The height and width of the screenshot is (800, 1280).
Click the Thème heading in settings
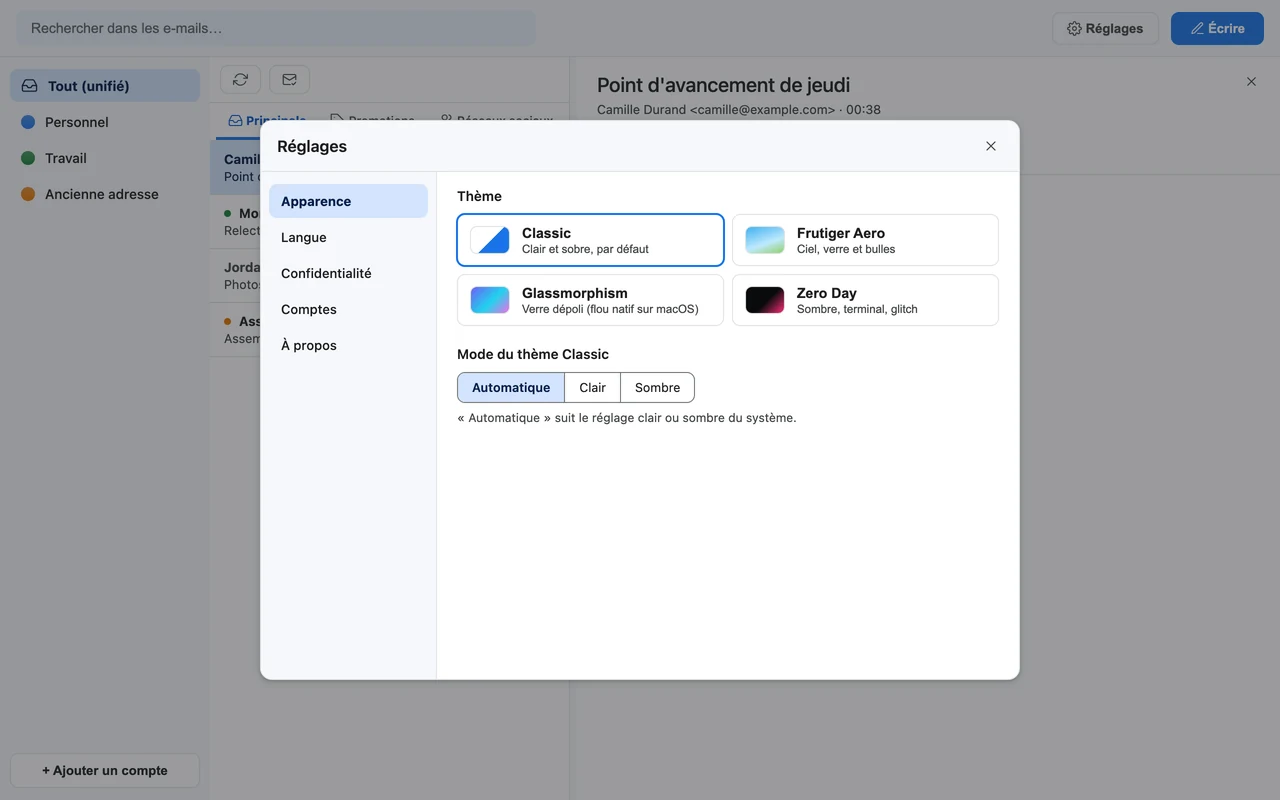pyautogui.click(x=479, y=196)
